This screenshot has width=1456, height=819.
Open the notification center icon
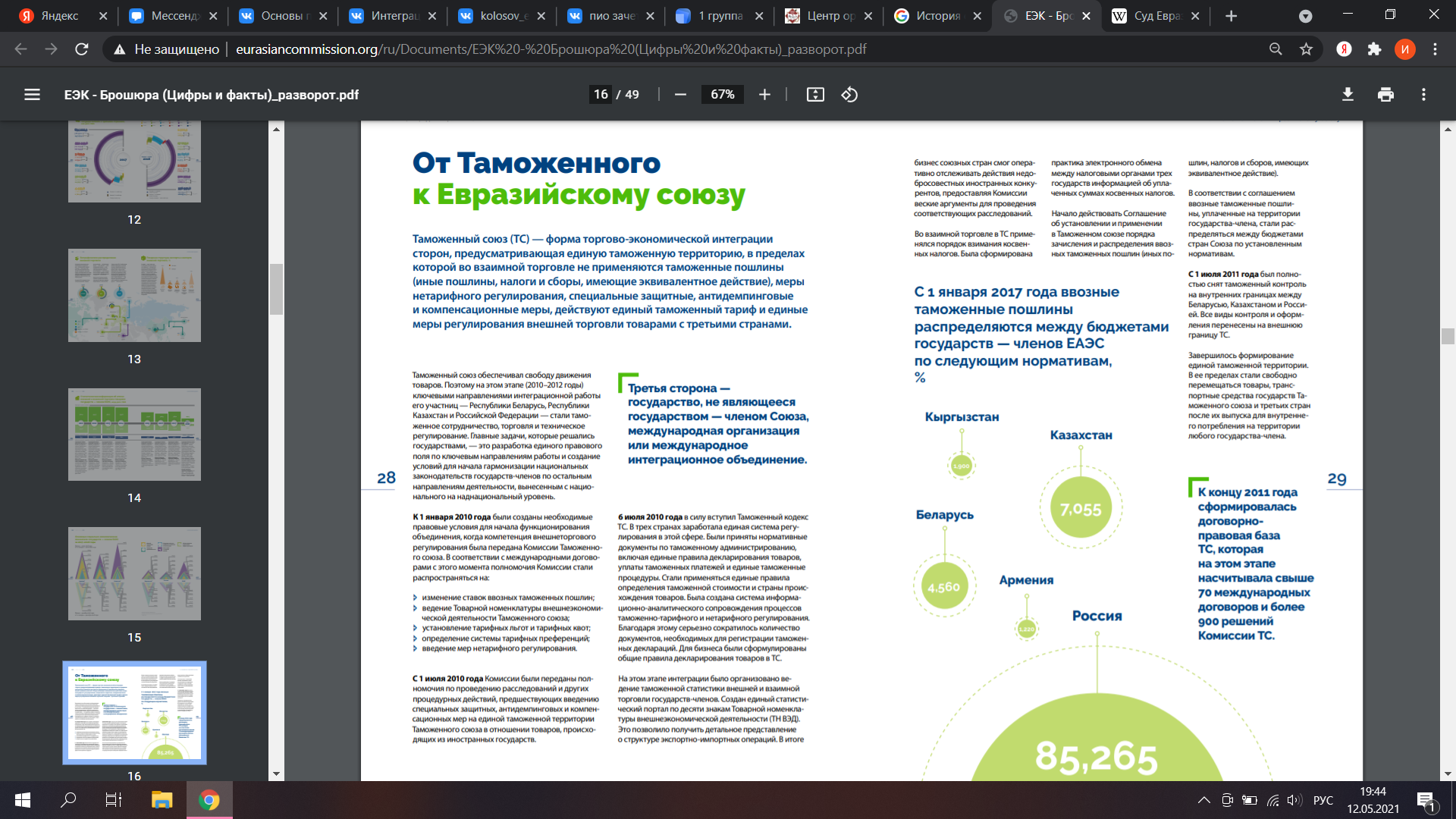click(x=1426, y=801)
